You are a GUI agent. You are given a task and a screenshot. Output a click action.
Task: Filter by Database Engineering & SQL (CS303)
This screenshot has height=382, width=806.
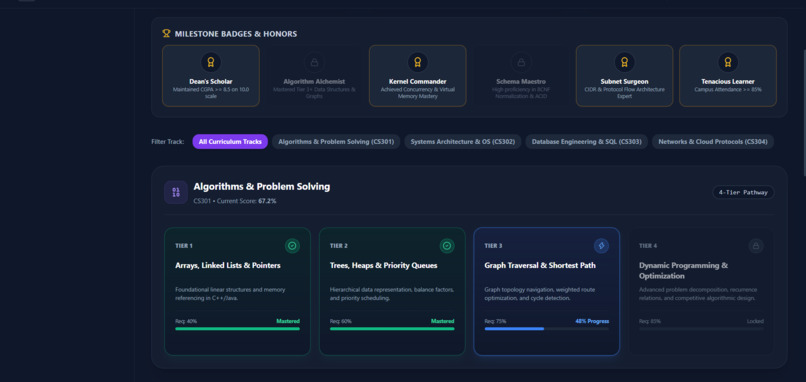click(587, 141)
